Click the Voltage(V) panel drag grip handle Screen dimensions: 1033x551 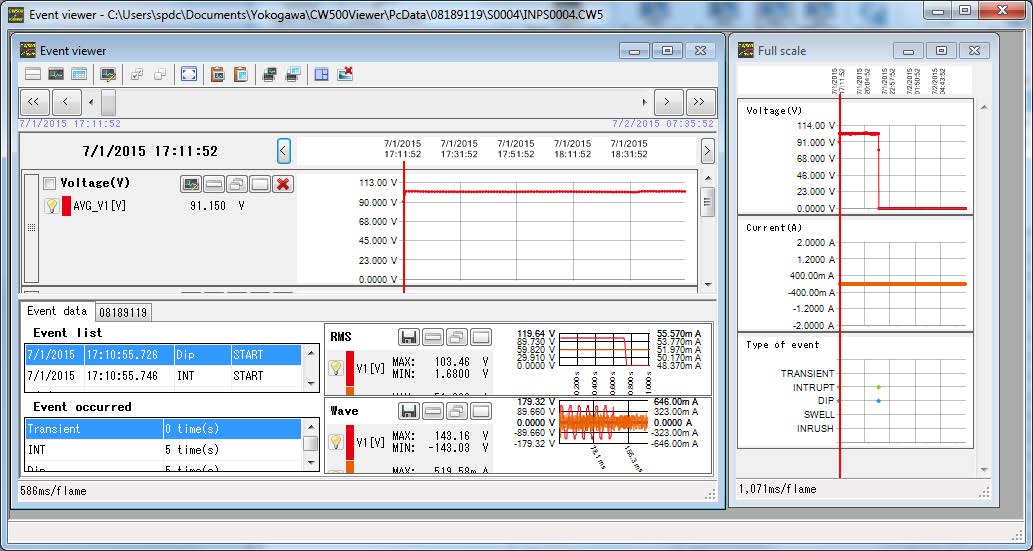[31, 226]
